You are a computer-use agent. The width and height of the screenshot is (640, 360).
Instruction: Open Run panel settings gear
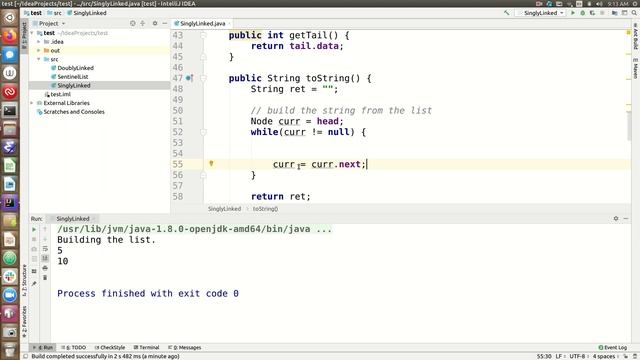coord(616,219)
